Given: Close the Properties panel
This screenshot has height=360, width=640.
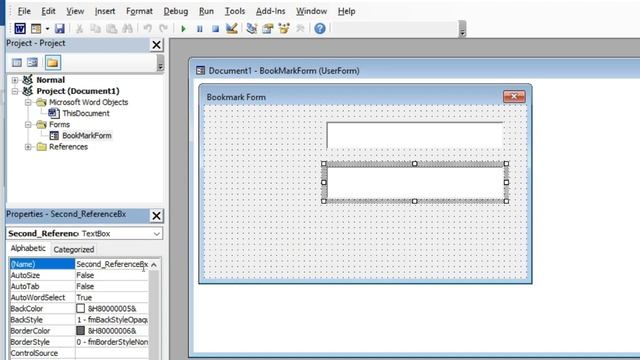Looking at the screenshot, I should coord(156,216).
